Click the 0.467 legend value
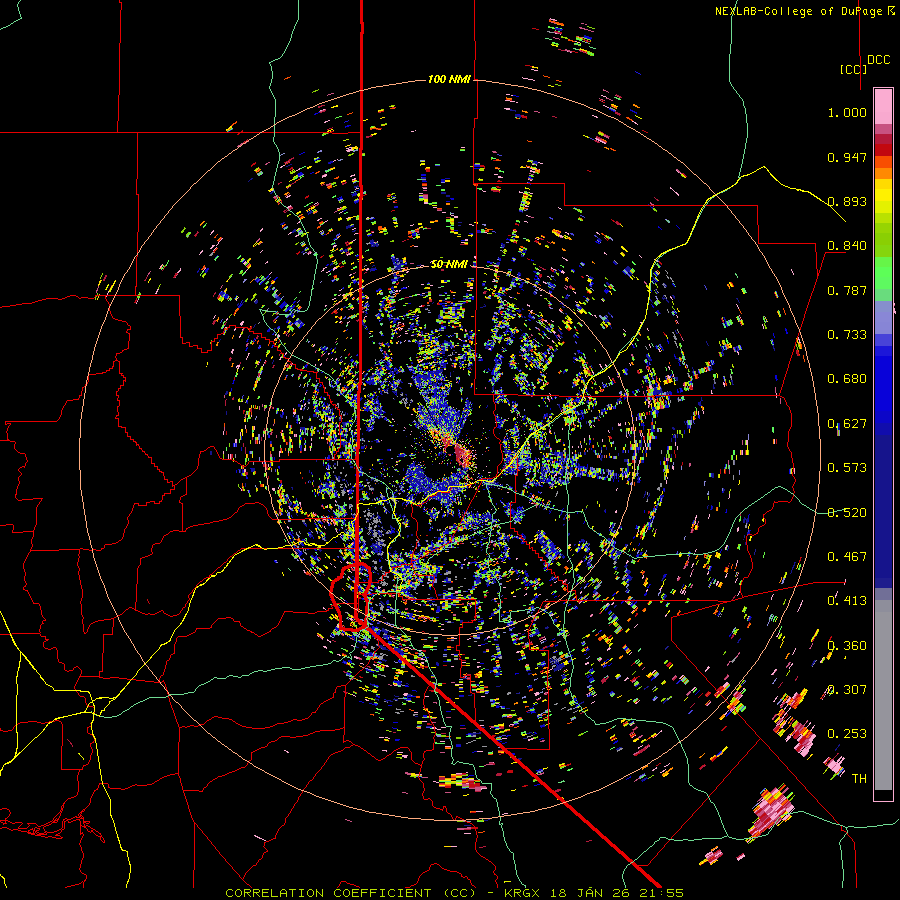Image resolution: width=900 pixels, height=900 pixels. [847, 557]
